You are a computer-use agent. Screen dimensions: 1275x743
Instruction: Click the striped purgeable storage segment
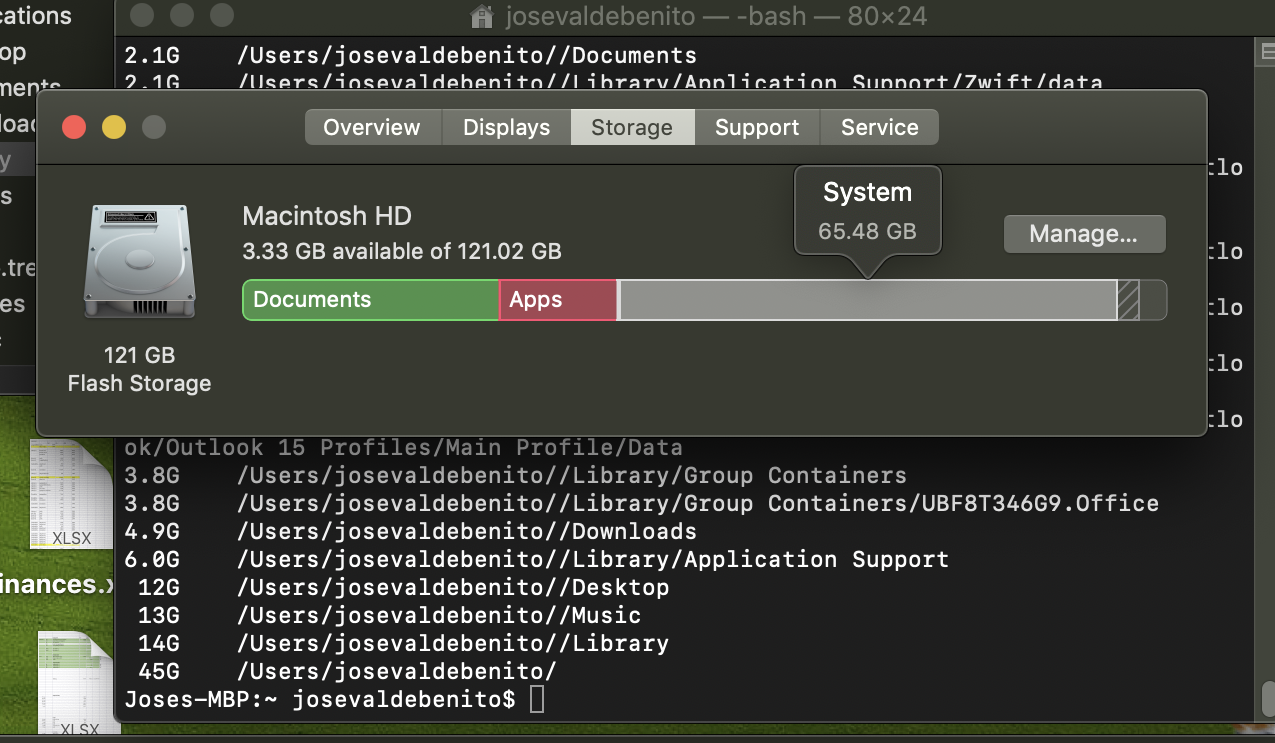pyautogui.click(x=1128, y=300)
